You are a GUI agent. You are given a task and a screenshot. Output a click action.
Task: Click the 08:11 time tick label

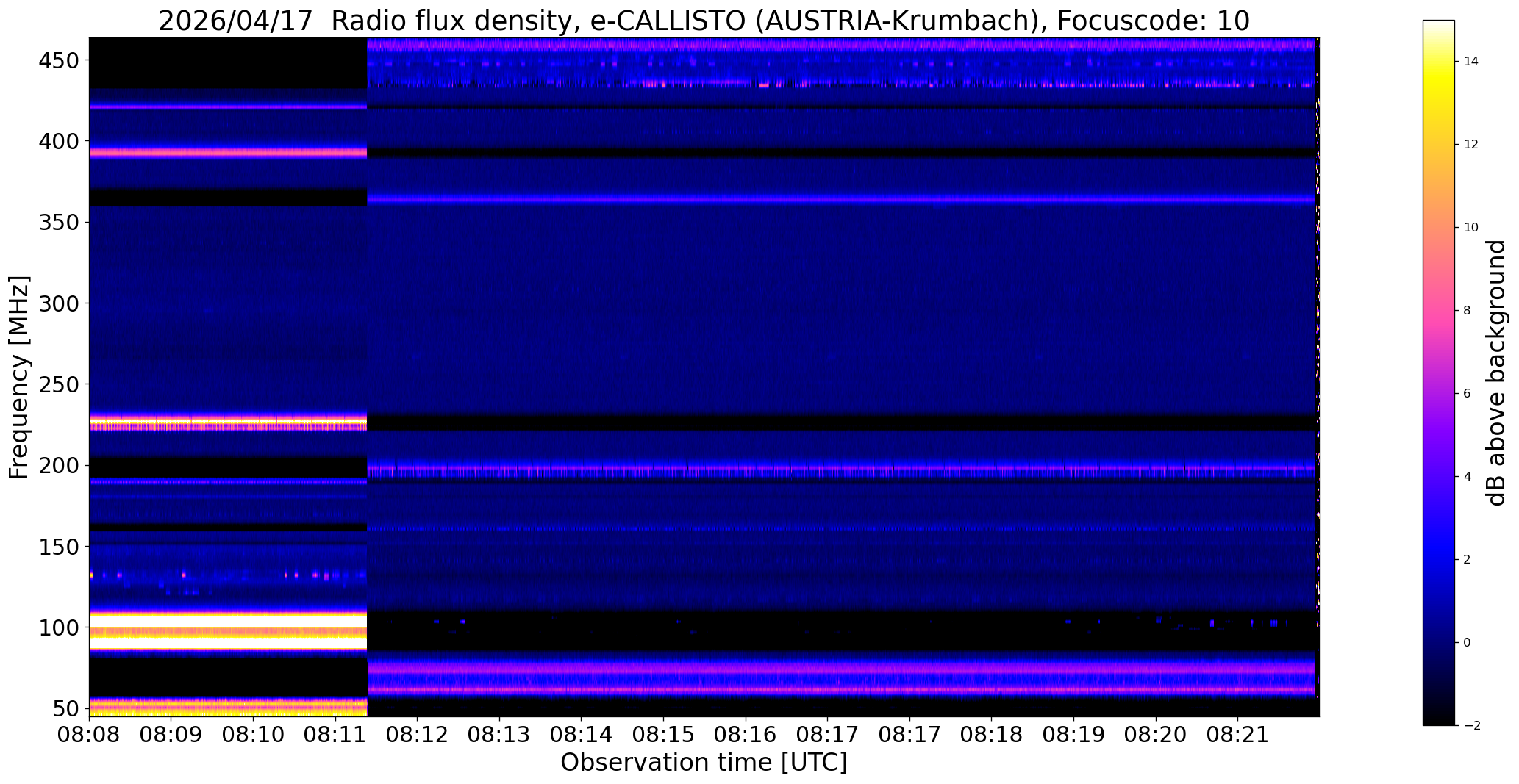(x=335, y=735)
